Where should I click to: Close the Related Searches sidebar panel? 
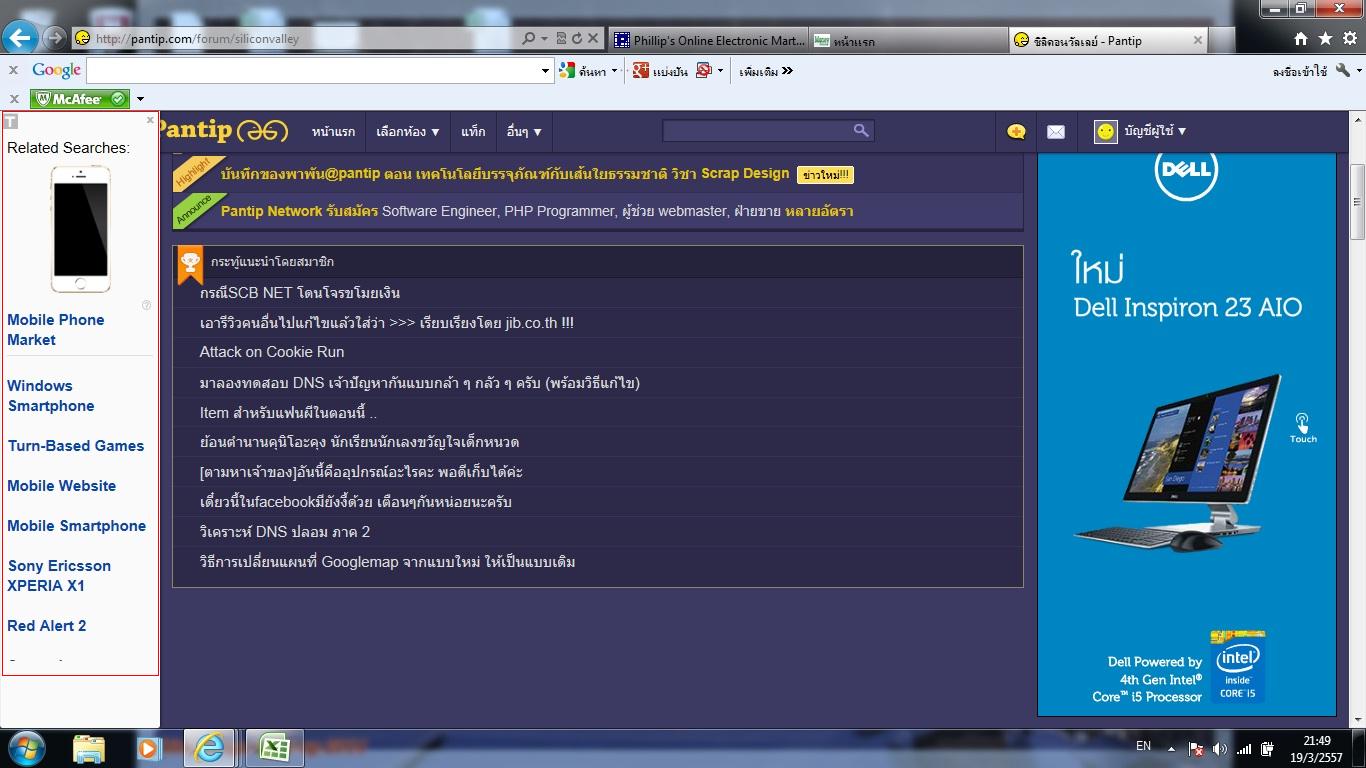(x=150, y=120)
